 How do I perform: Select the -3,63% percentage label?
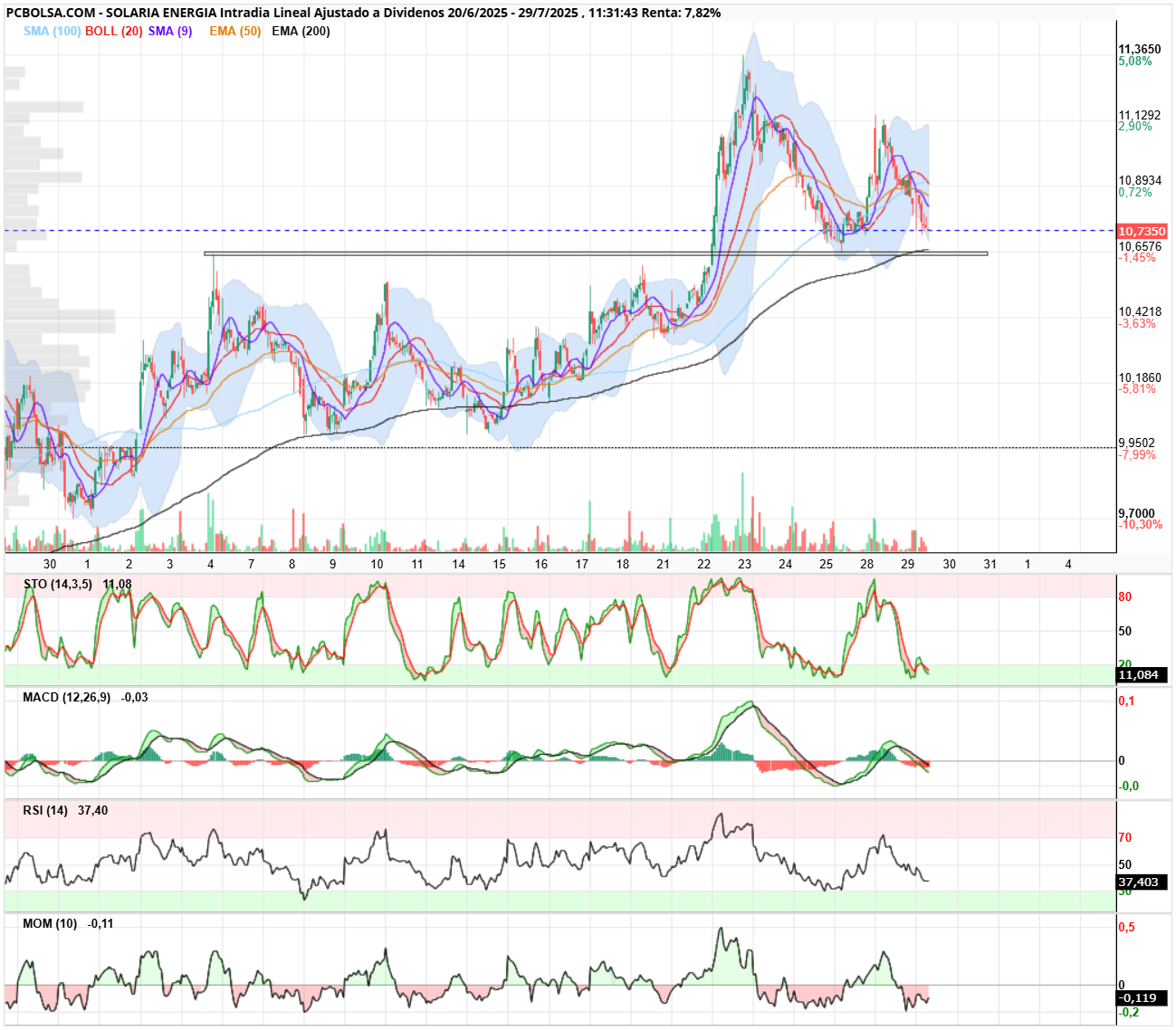point(1137,324)
